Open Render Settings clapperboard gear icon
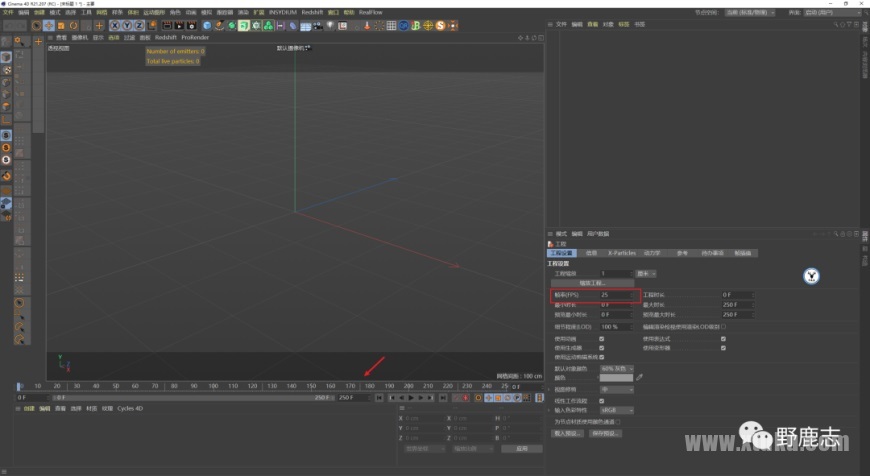 coord(191,26)
